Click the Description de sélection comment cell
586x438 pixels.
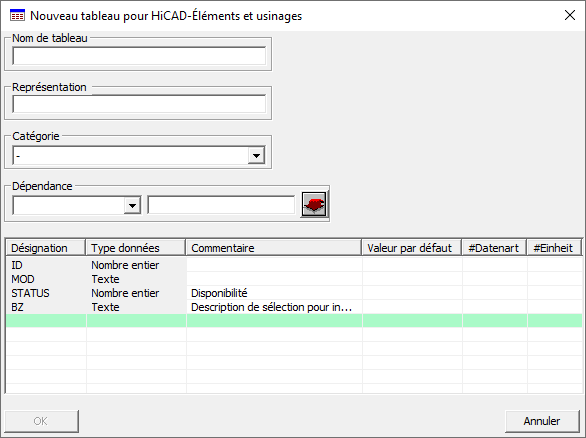pyautogui.click(x=274, y=307)
